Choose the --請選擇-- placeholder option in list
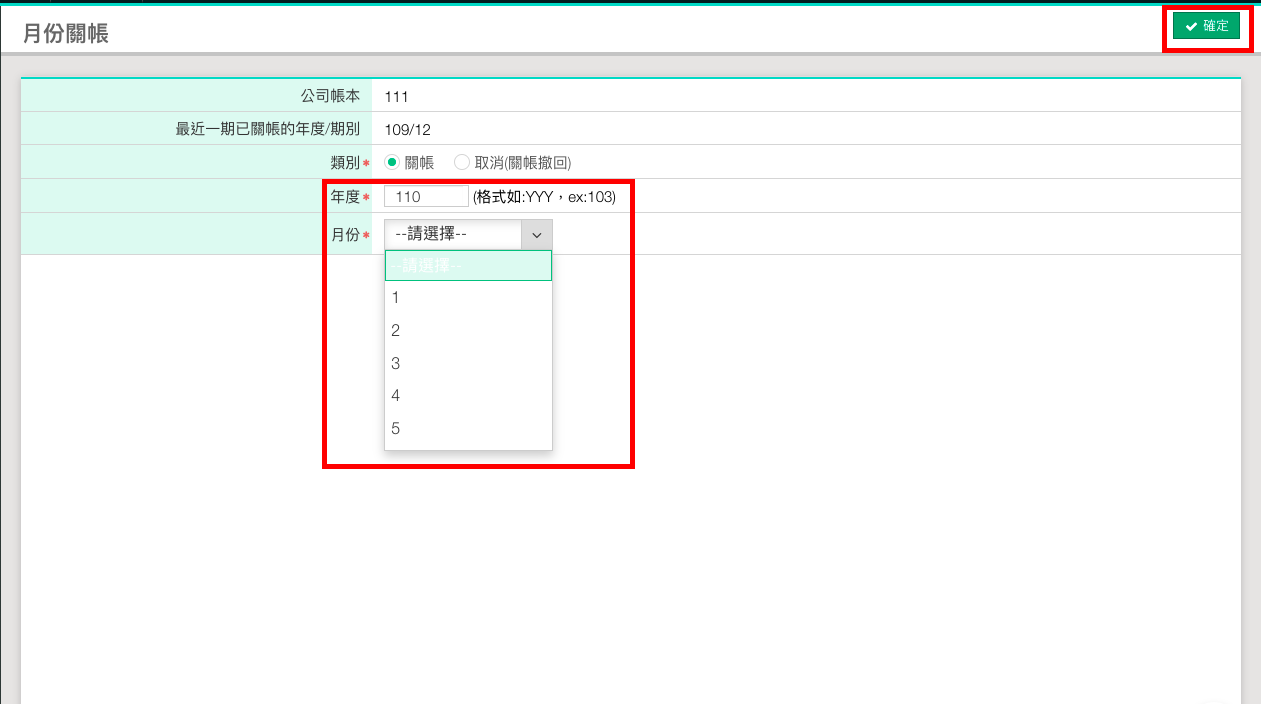This screenshot has width=1261, height=704. [x=468, y=266]
